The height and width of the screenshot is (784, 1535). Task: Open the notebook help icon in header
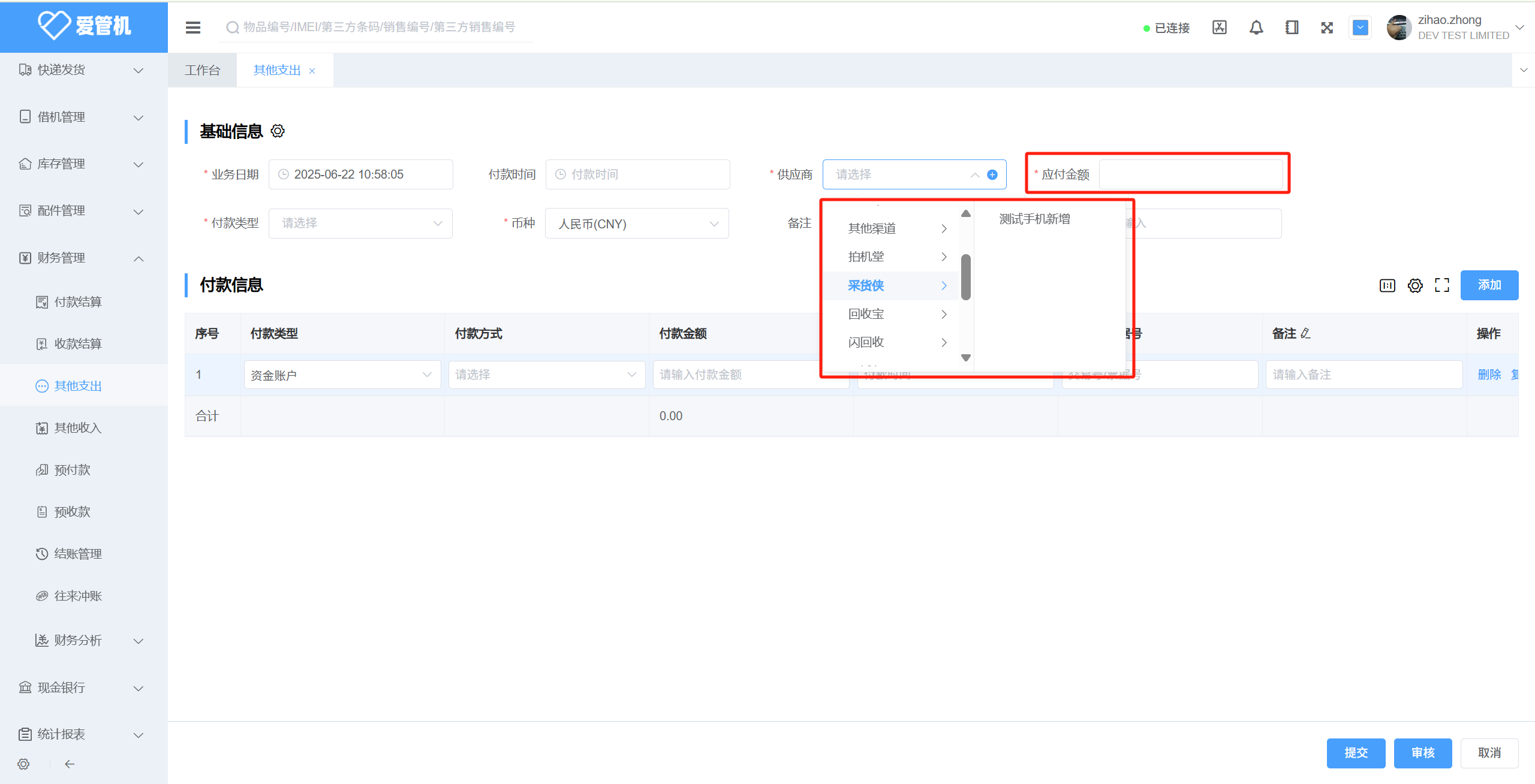(x=1292, y=28)
